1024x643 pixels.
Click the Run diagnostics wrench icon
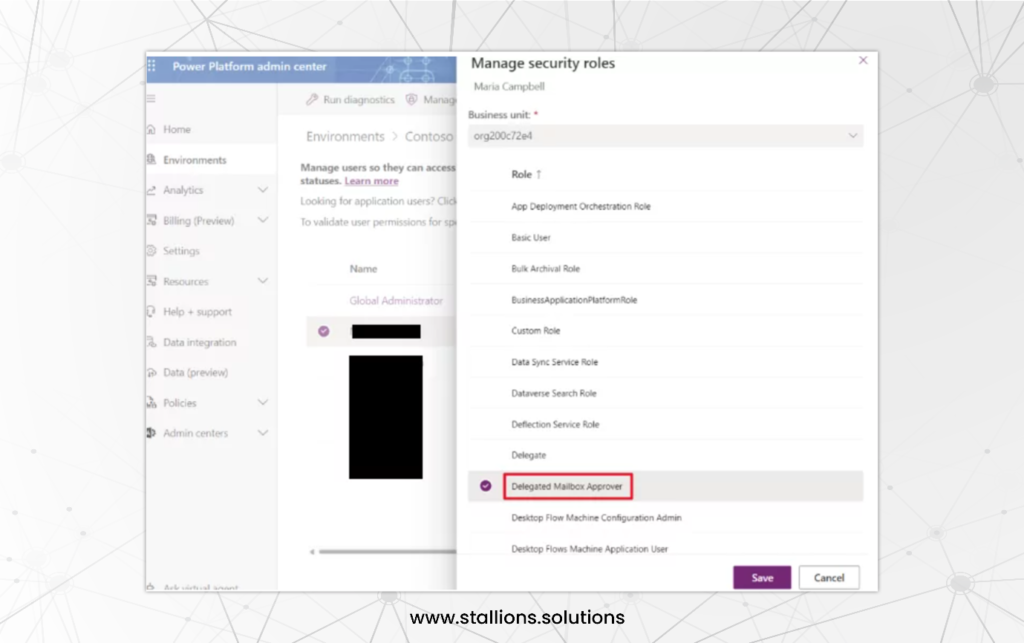pyautogui.click(x=312, y=100)
